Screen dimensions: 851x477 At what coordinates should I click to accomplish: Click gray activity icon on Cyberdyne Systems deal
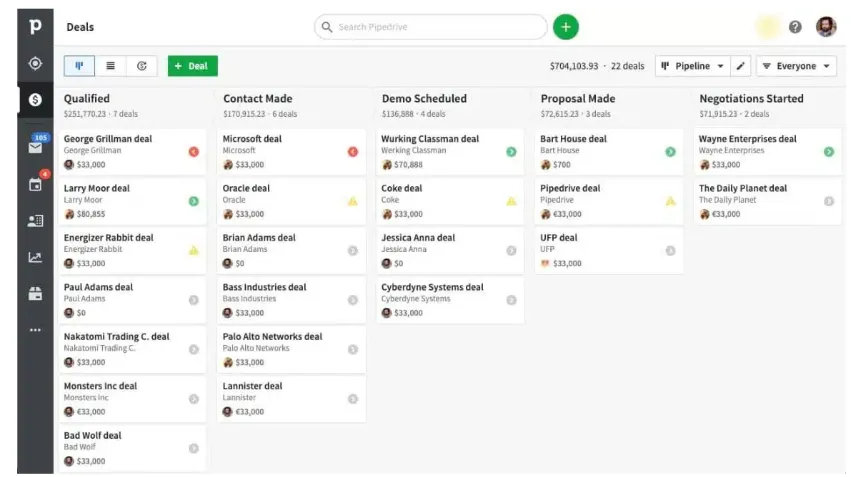[x=511, y=300]
